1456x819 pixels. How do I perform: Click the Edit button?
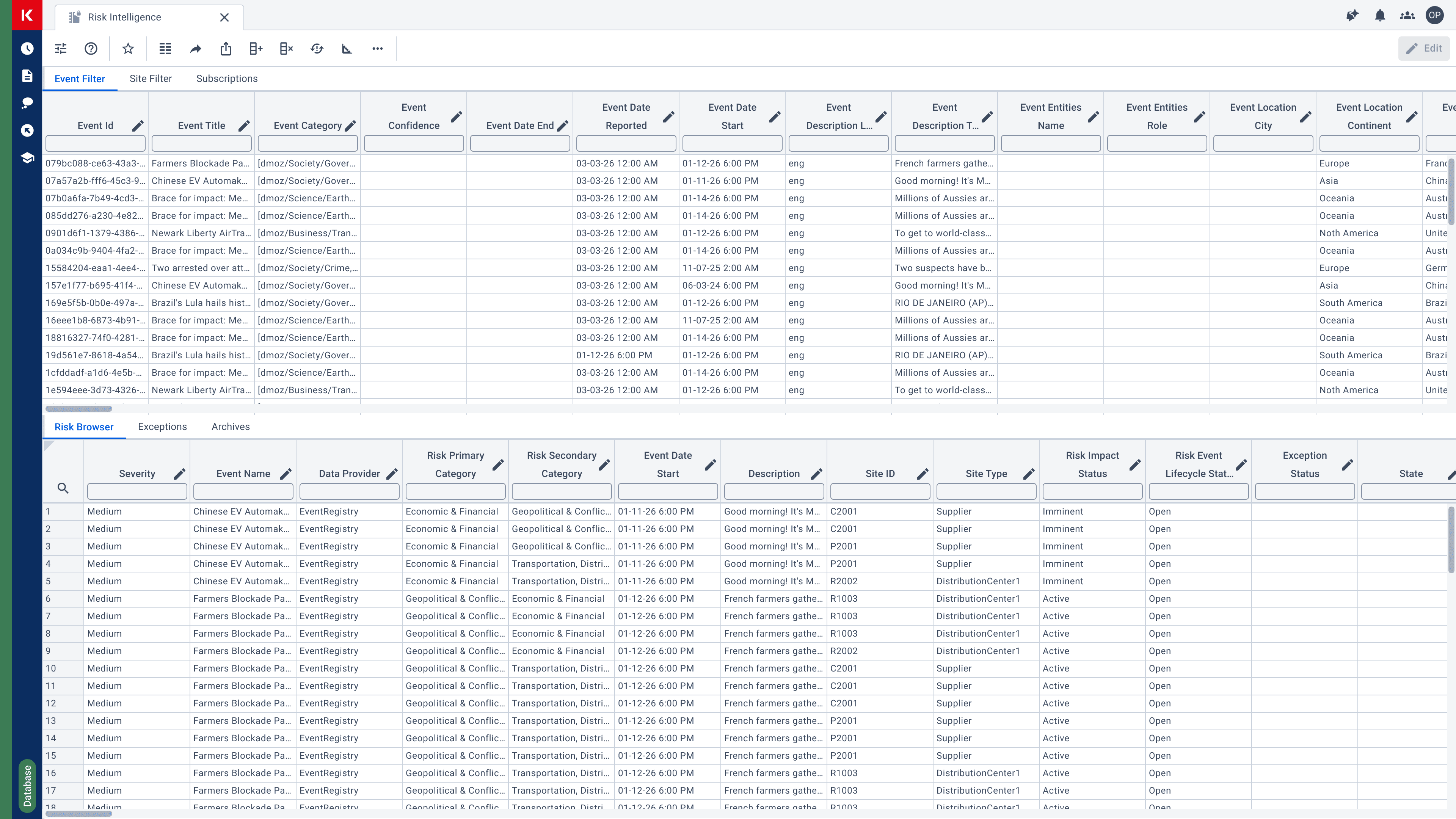point(1424,49)
